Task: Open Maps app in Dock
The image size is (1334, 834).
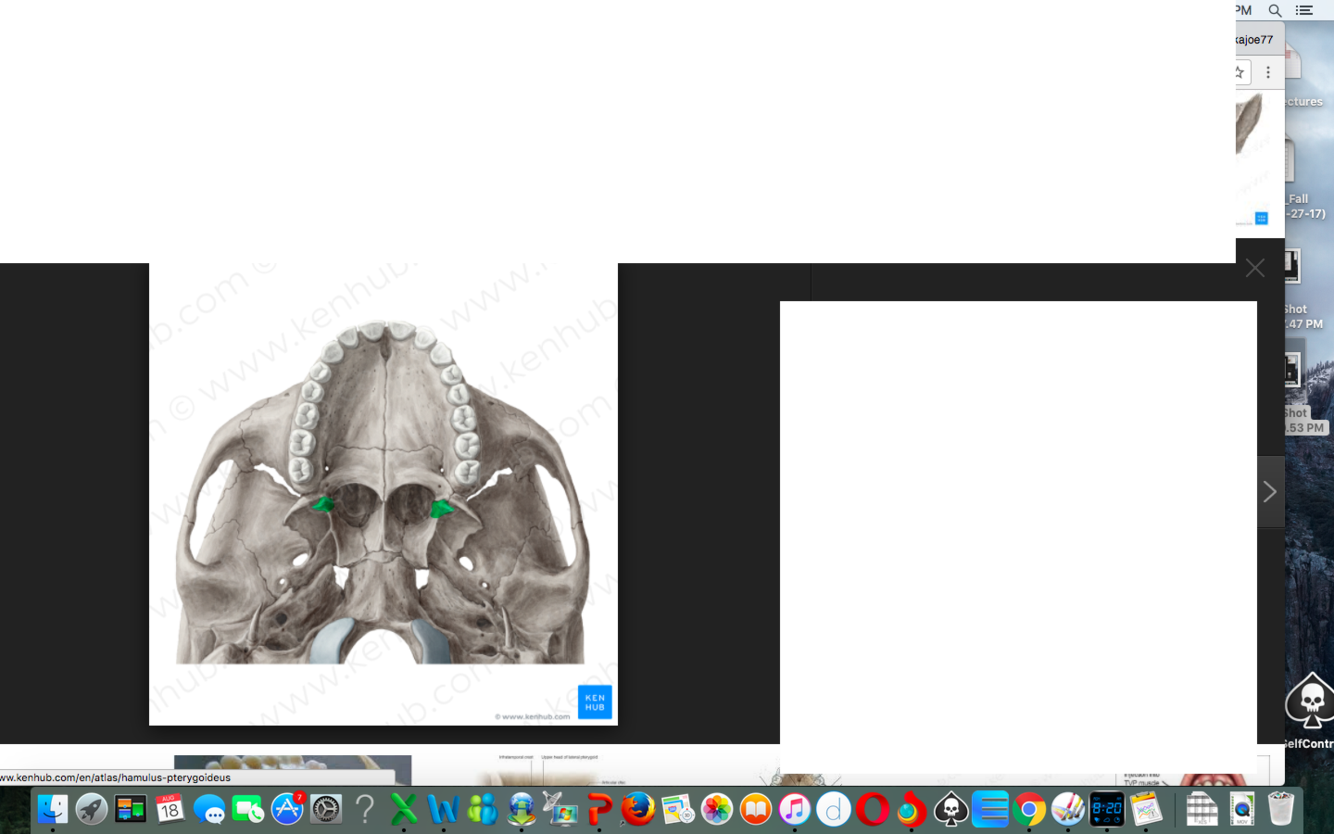Action: [x=677, y=808]
